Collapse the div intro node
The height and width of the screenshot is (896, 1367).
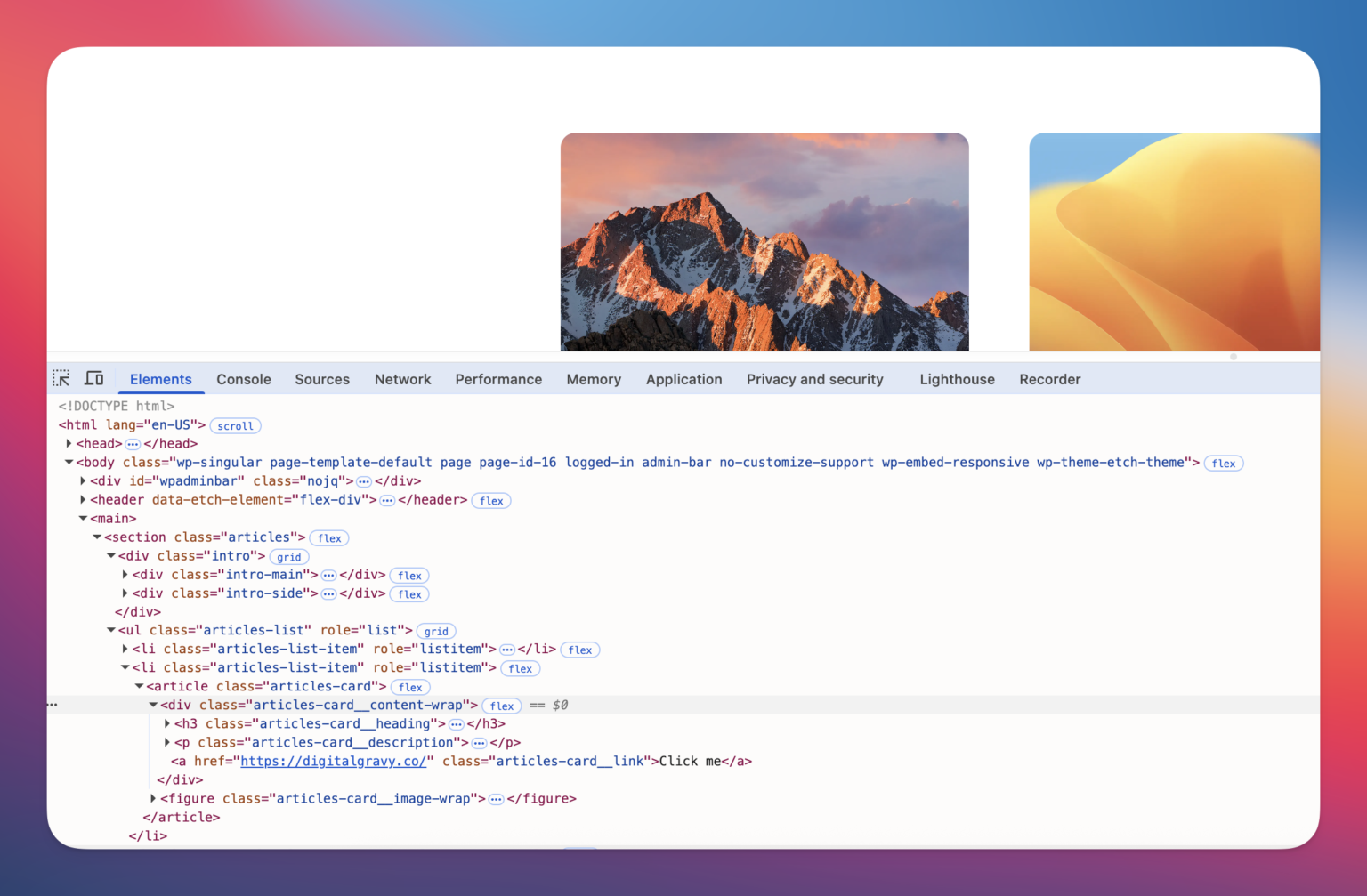coord(111,555)
